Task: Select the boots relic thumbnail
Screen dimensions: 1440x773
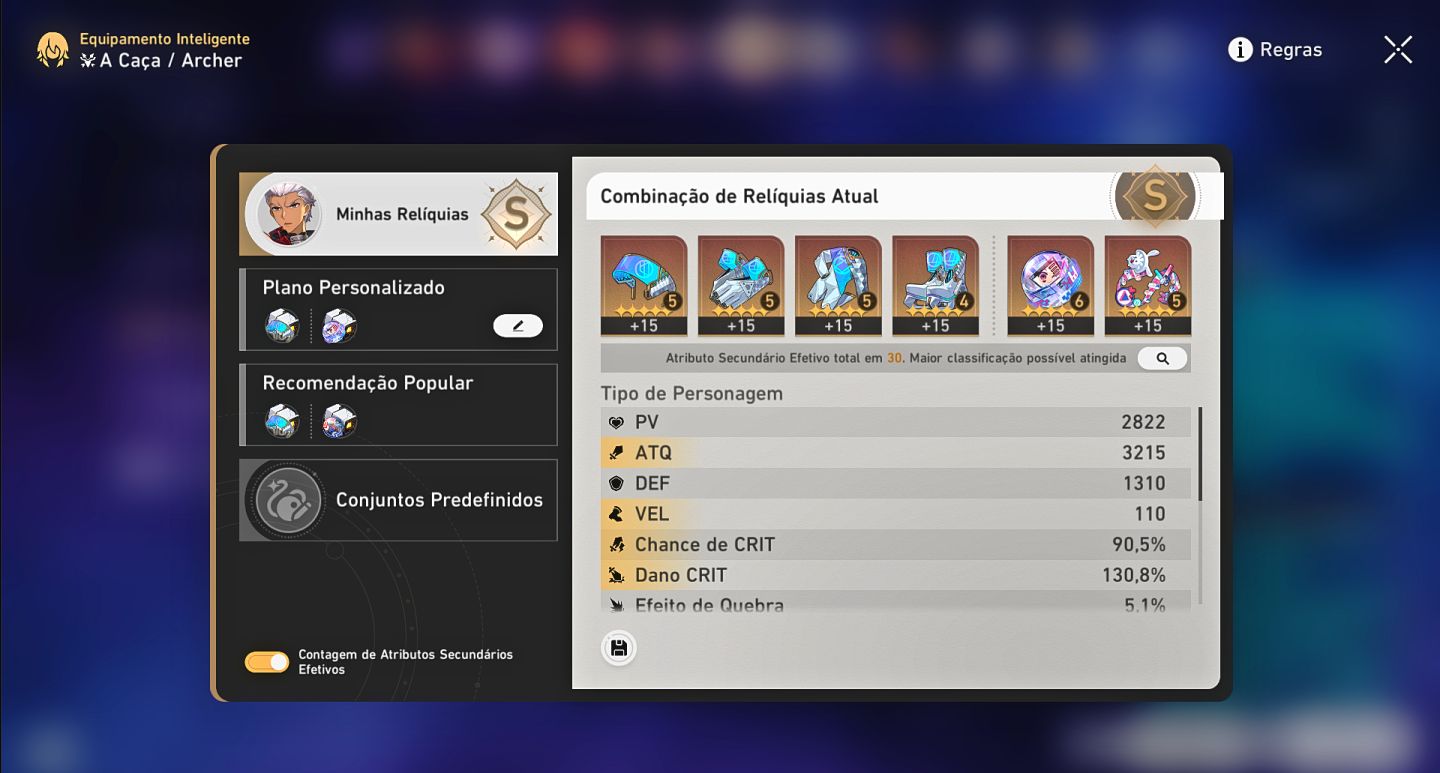Action: [935, 286]
